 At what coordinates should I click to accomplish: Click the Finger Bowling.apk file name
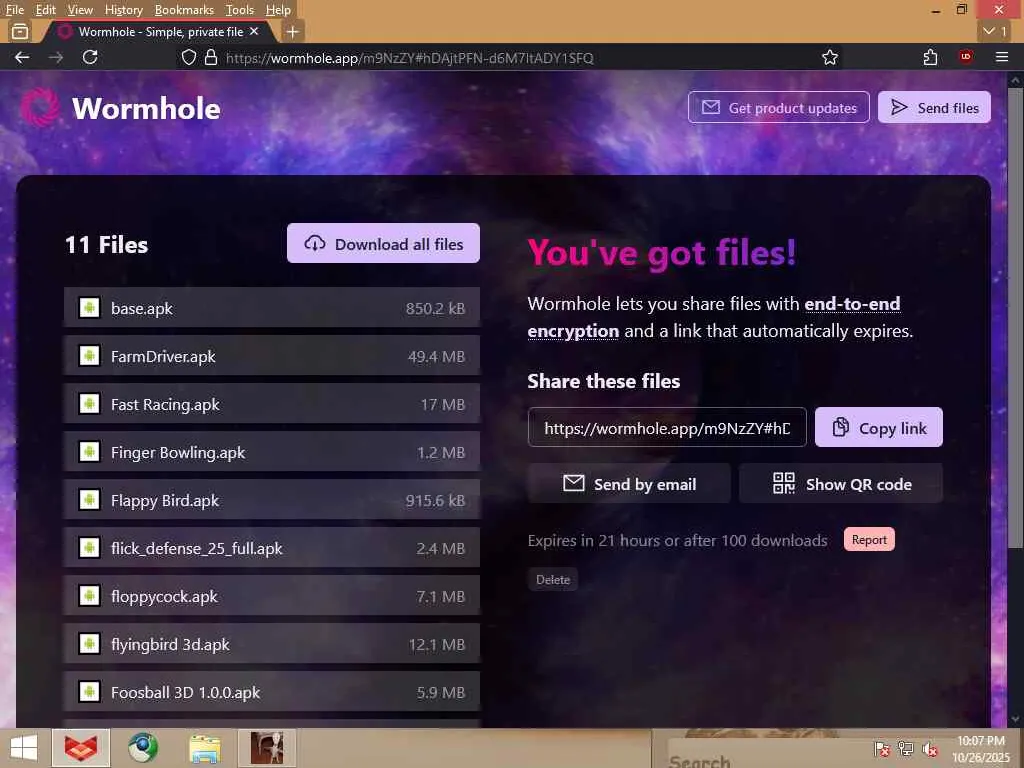tap(178, 453)
